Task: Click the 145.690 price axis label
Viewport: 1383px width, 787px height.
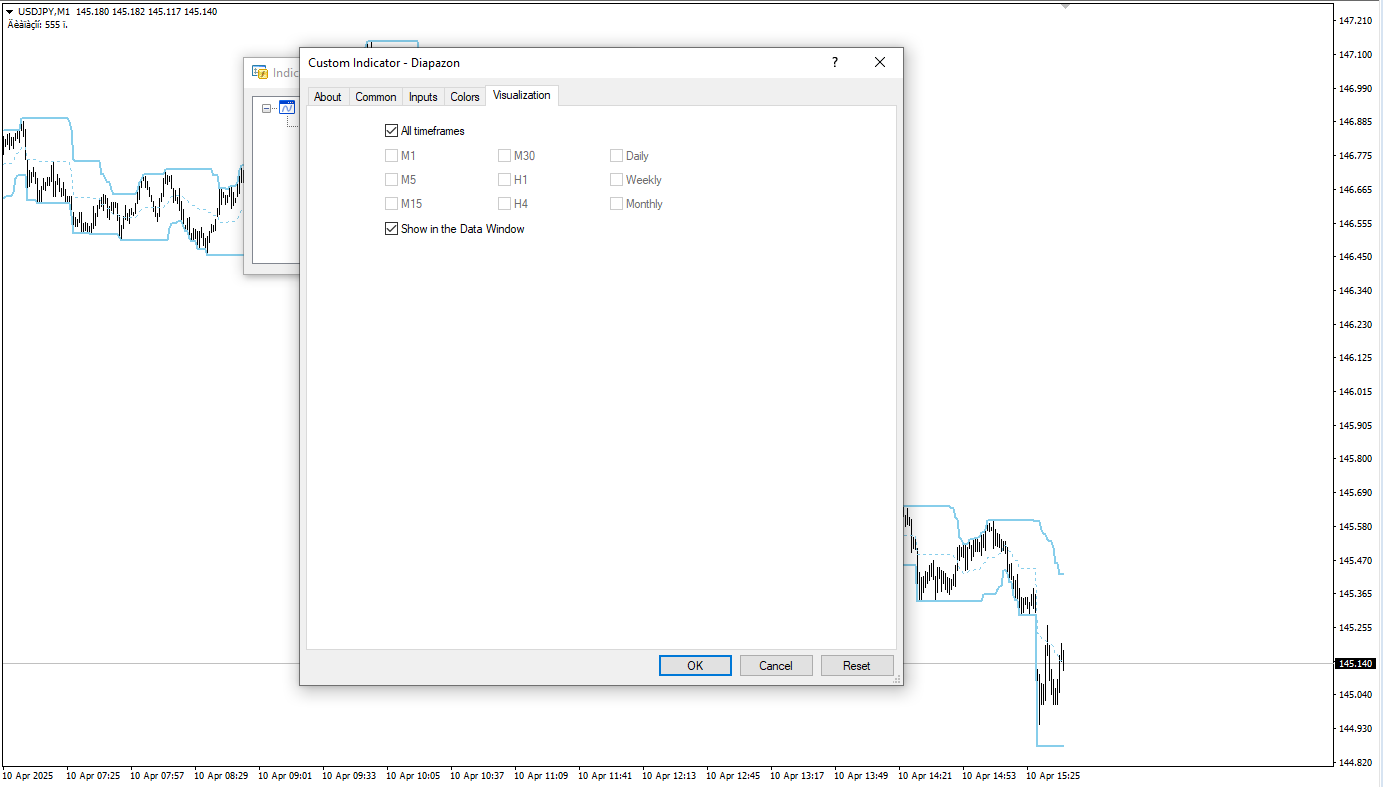Action: pyautogui.click(x=1354, y=493)
